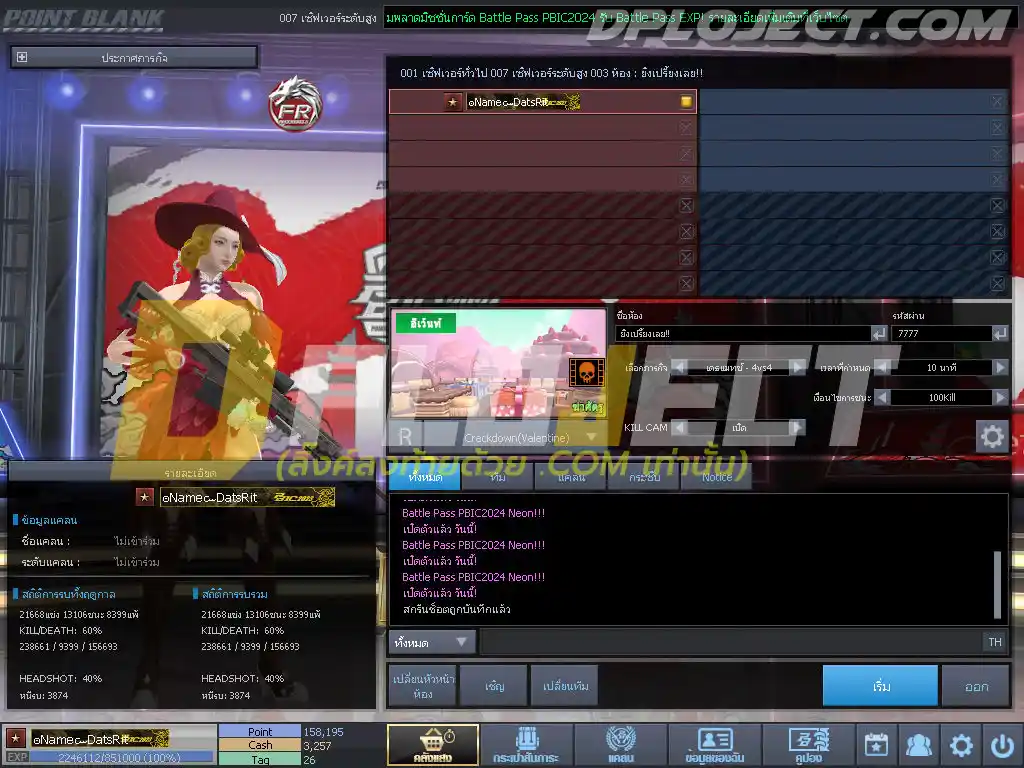Click the blue start game button

pos(880,686)
